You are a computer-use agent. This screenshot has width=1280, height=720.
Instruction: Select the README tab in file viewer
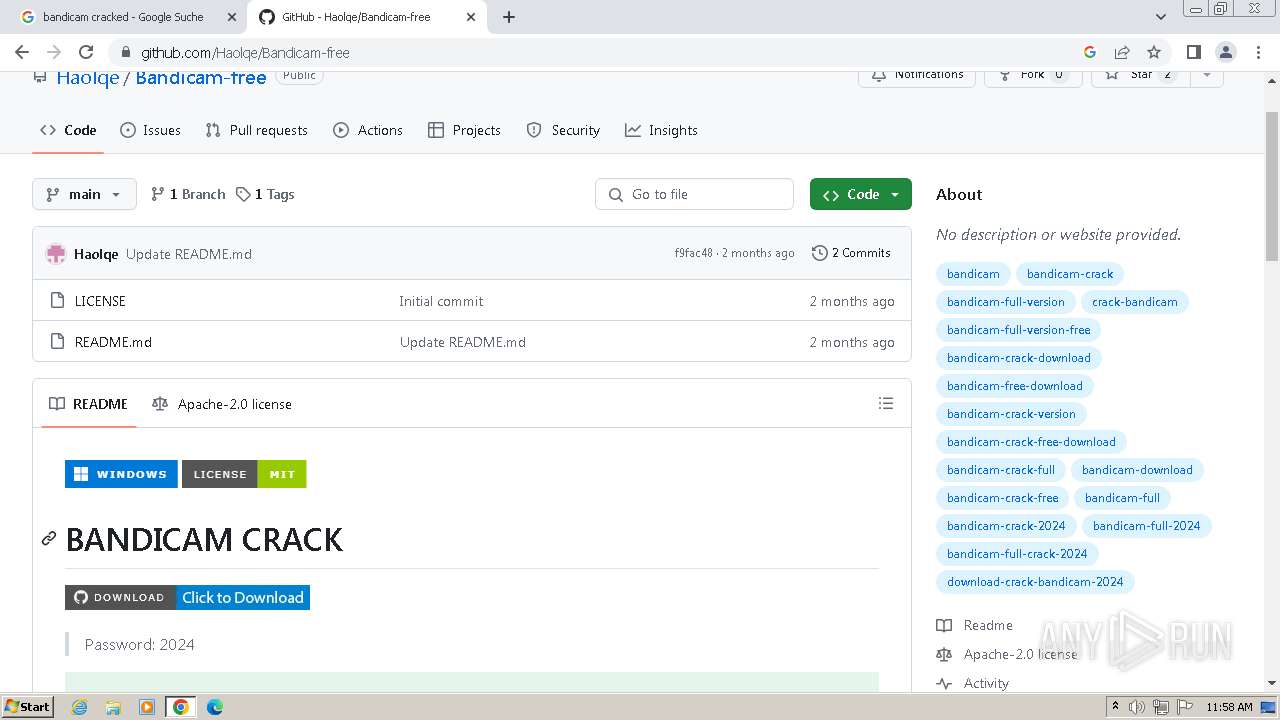(x=88, y=404)
